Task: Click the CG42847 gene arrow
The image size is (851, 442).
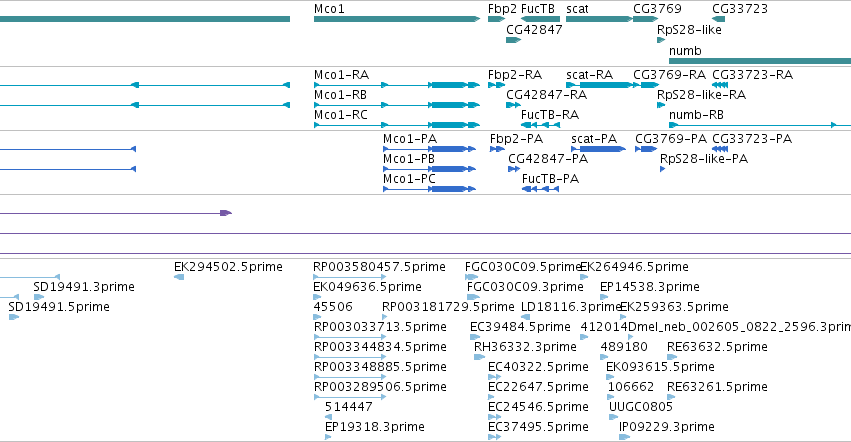Action: (x=513, y=40)
